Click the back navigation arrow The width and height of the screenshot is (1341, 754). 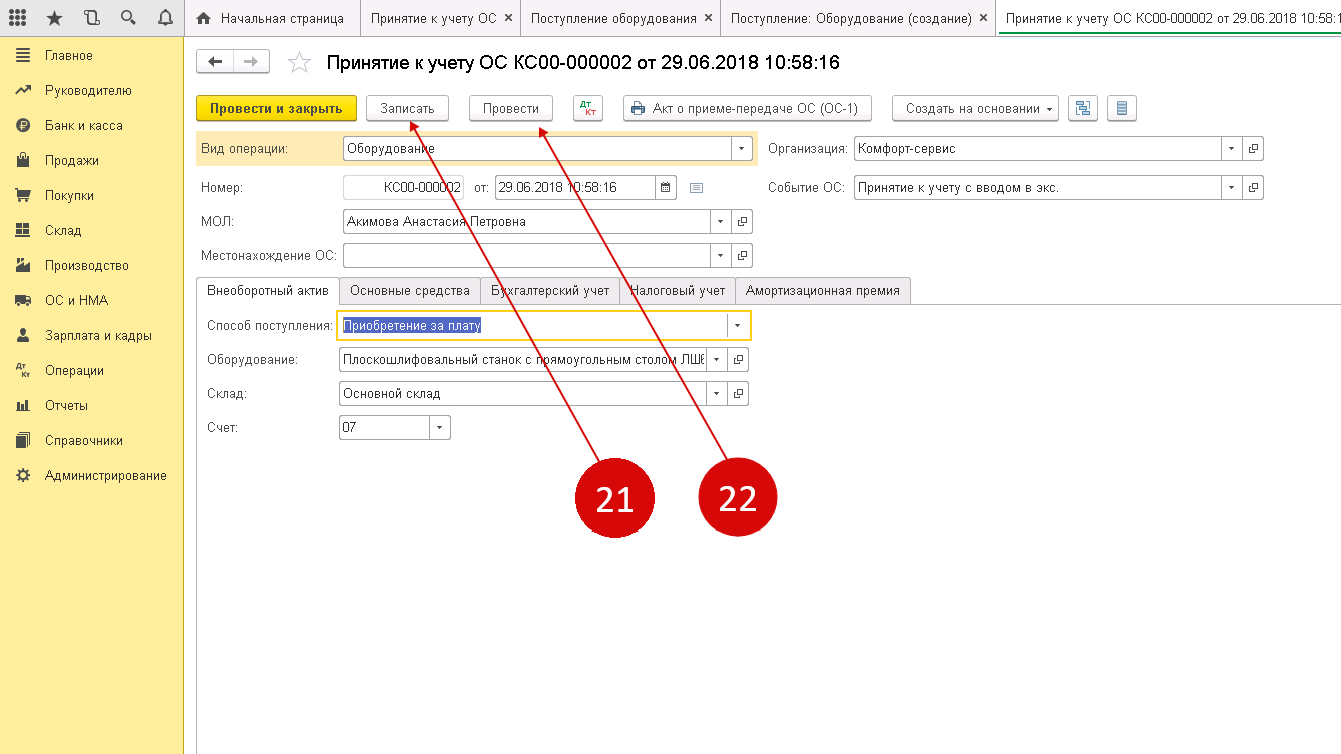[215, 62]
